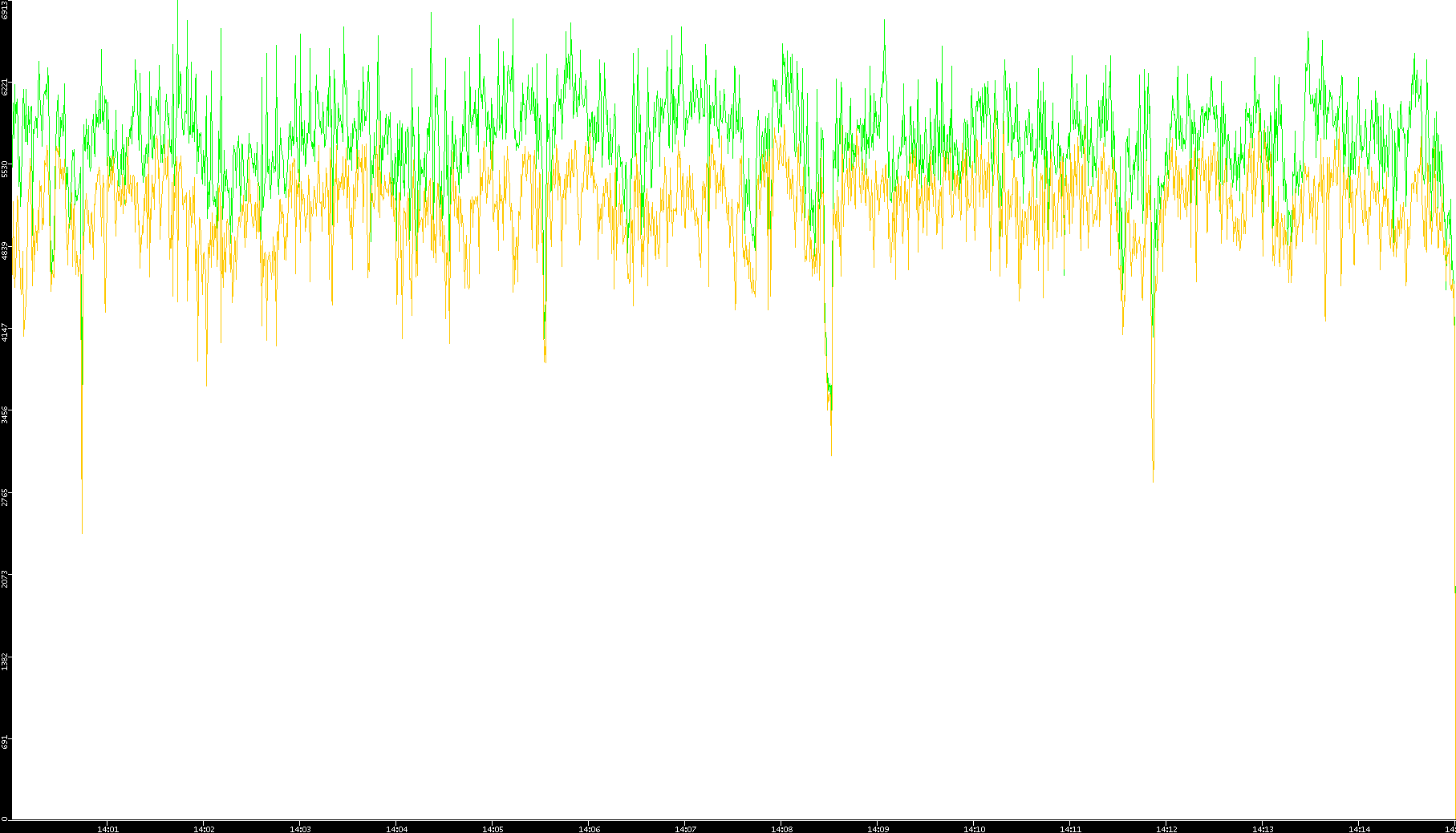Screen dimensions: 1456x833
Task: Click the 14:13 time axis label
Action: (x=1263, y=829)
